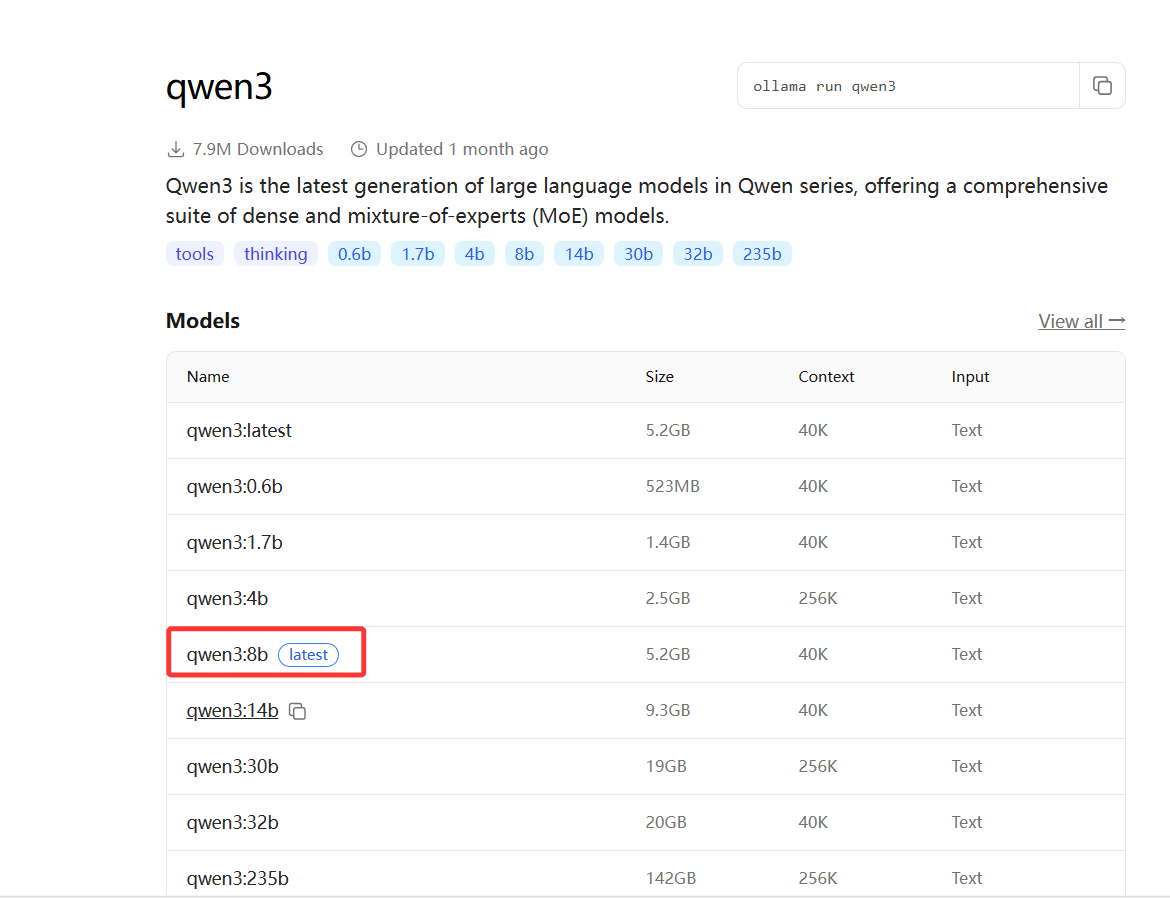Open the qwen3:235b model
1170x898 pixels.
[237, 879]
